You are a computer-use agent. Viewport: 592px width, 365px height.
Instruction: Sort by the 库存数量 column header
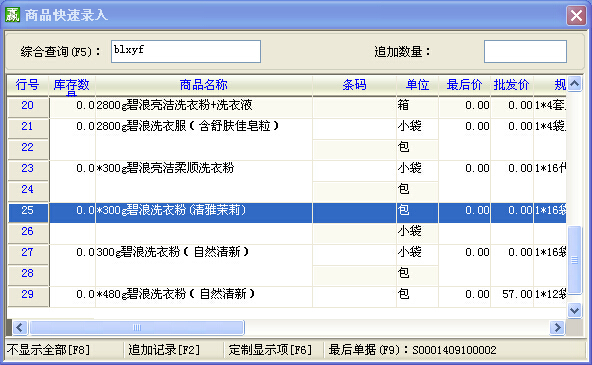click(x=72, y=86)
